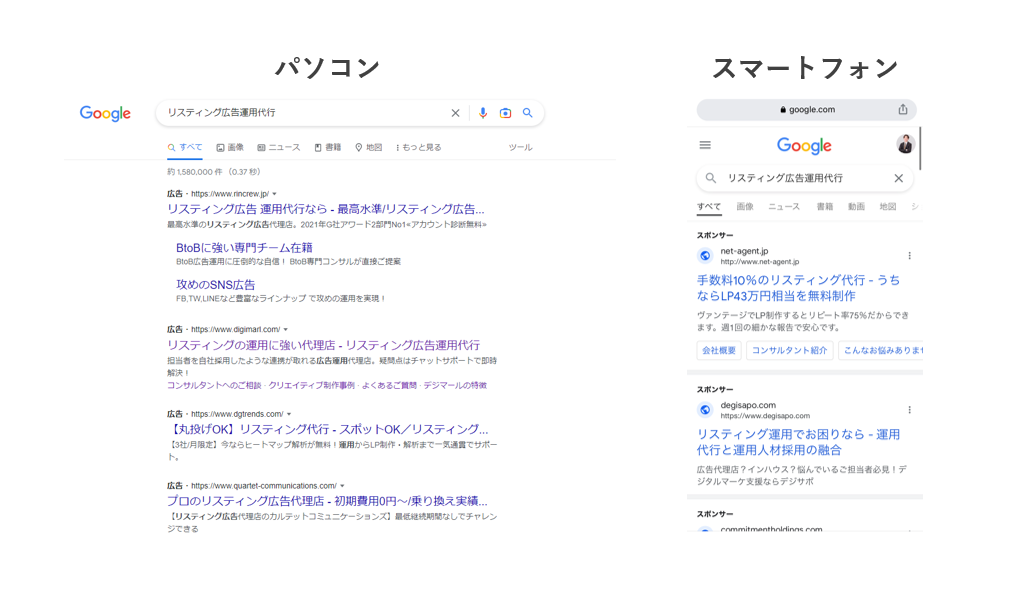
Task: Tap the Google logo on the smartphone page
Action: coord(804,146)
